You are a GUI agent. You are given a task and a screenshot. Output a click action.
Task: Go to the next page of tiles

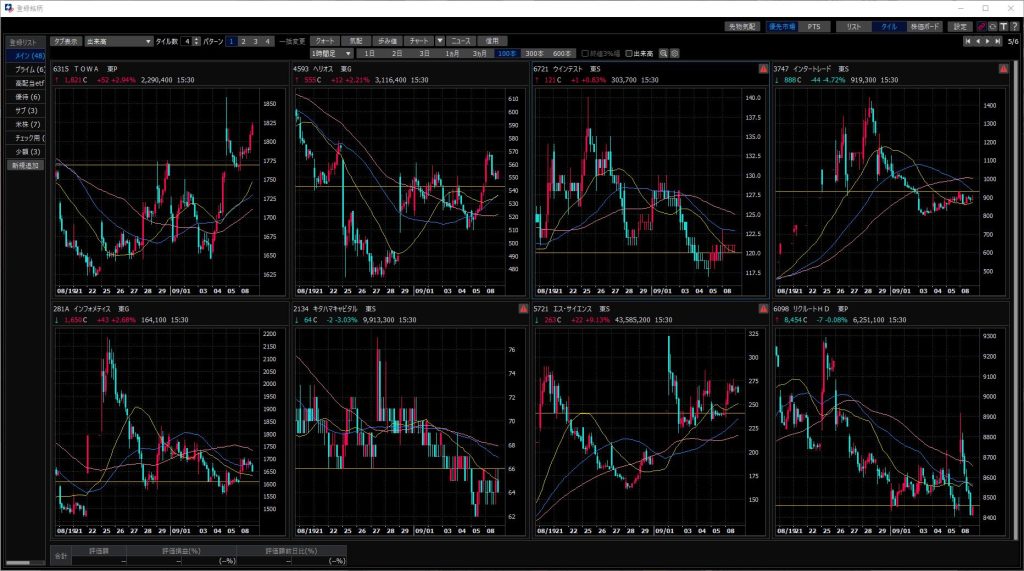[x=988, y=42]
